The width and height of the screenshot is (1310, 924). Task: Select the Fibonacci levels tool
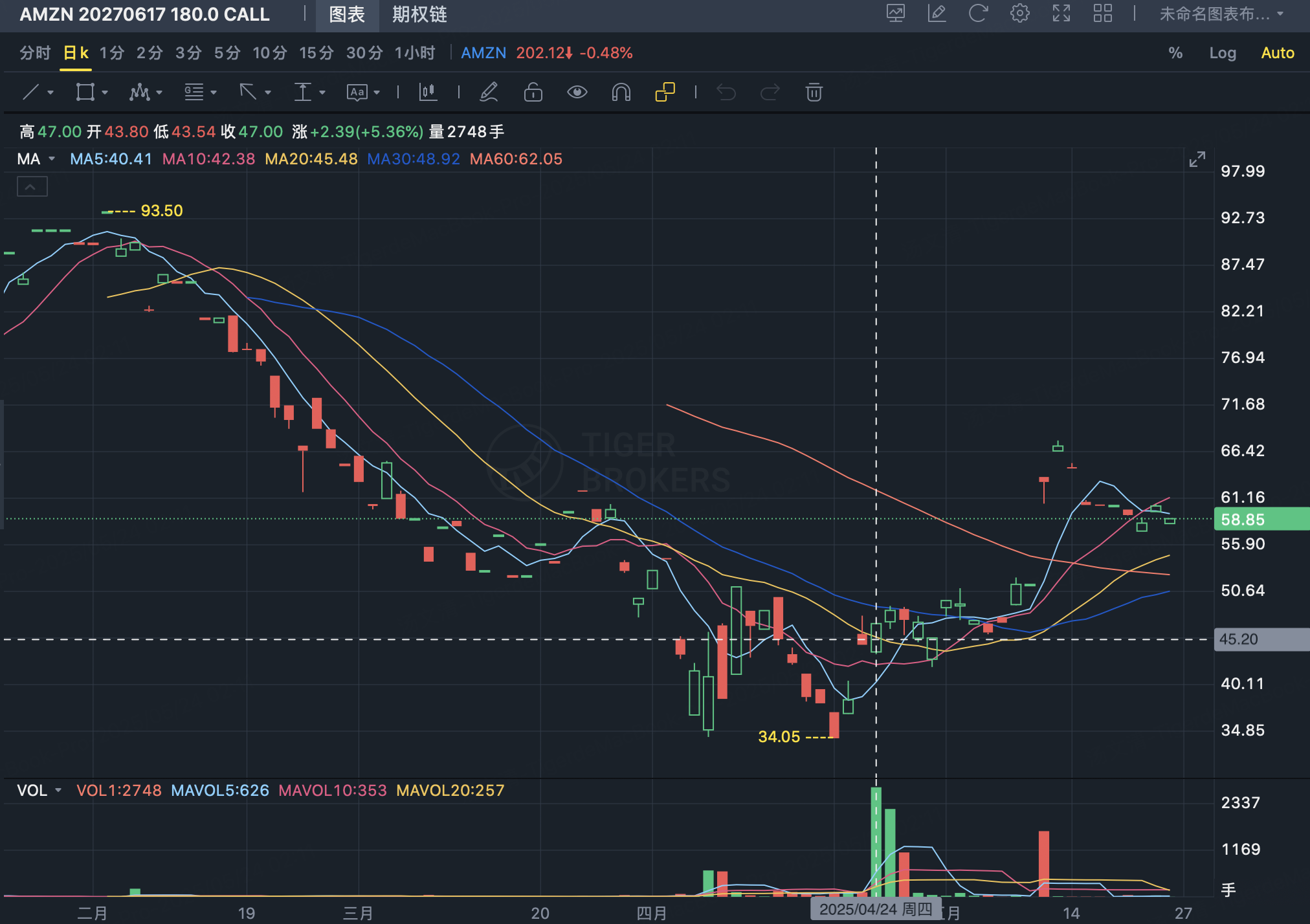pos(194,93)
